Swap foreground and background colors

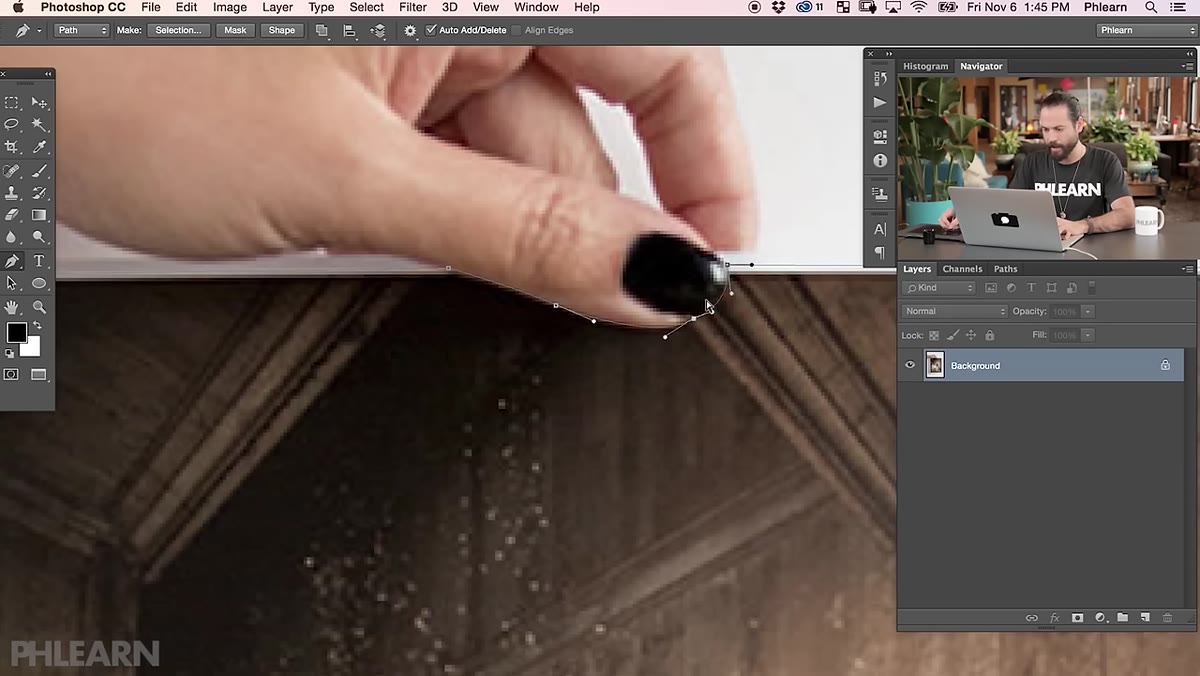click(37, 326)
